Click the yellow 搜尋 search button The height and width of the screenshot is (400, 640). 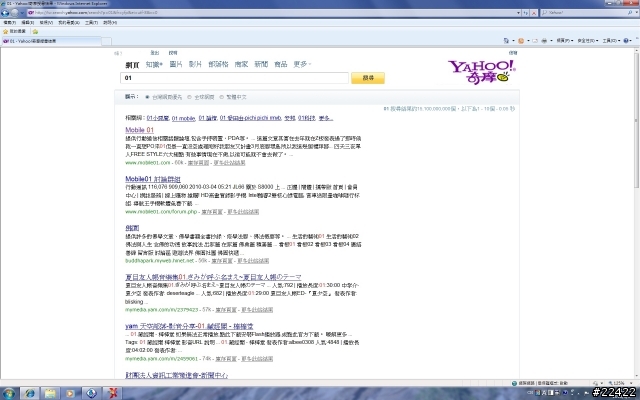coord(368,78)
